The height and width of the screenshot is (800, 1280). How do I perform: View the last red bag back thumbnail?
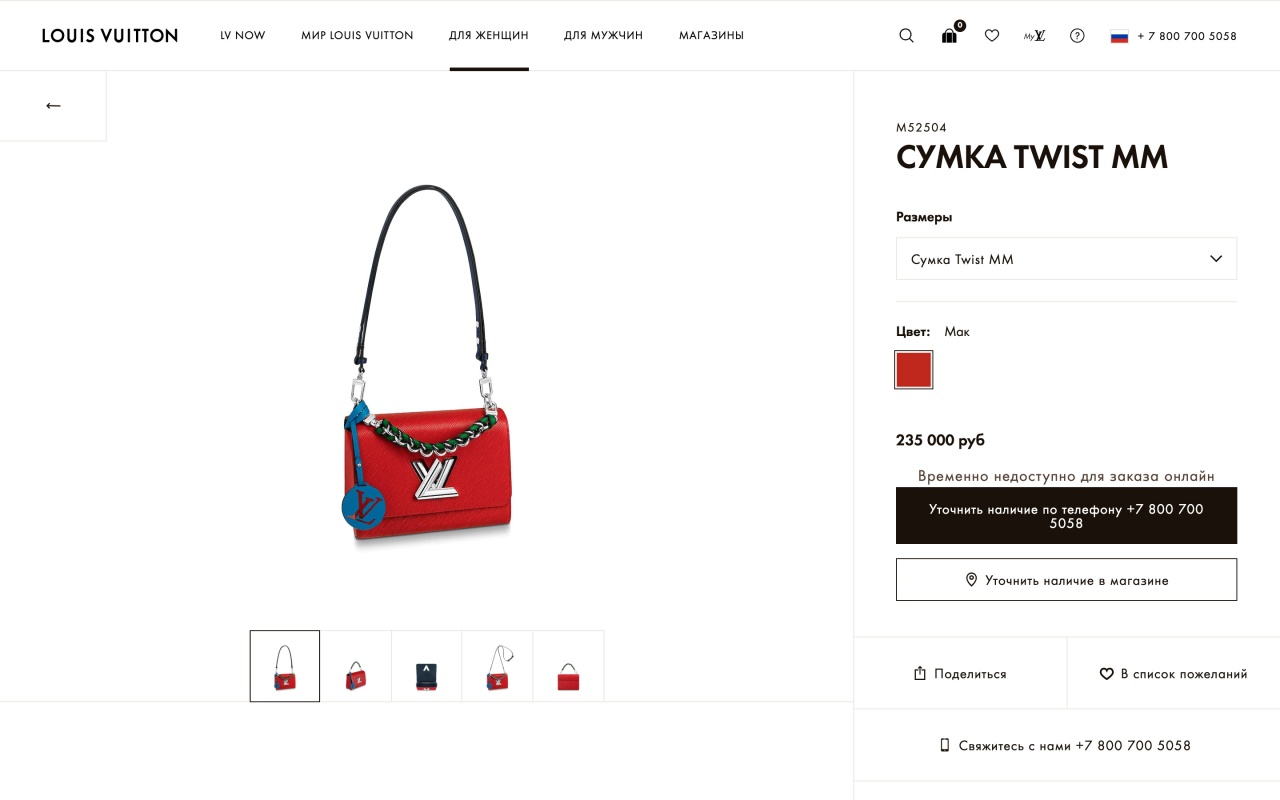[569, 666]
